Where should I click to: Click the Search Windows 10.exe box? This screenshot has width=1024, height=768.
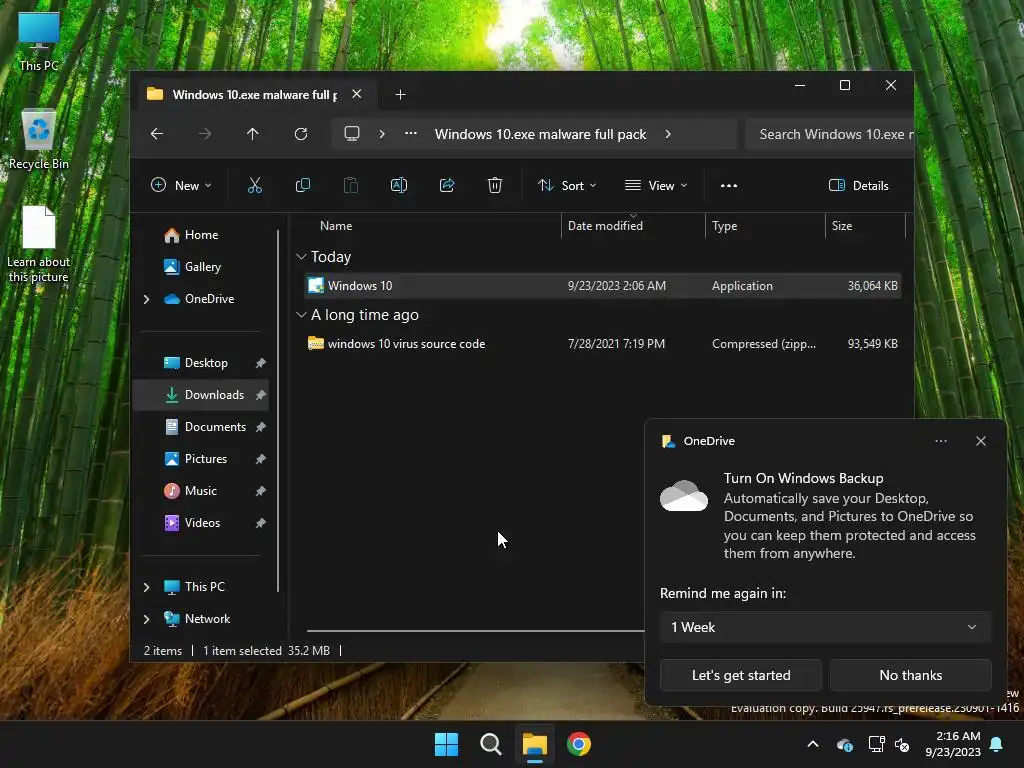829,134
